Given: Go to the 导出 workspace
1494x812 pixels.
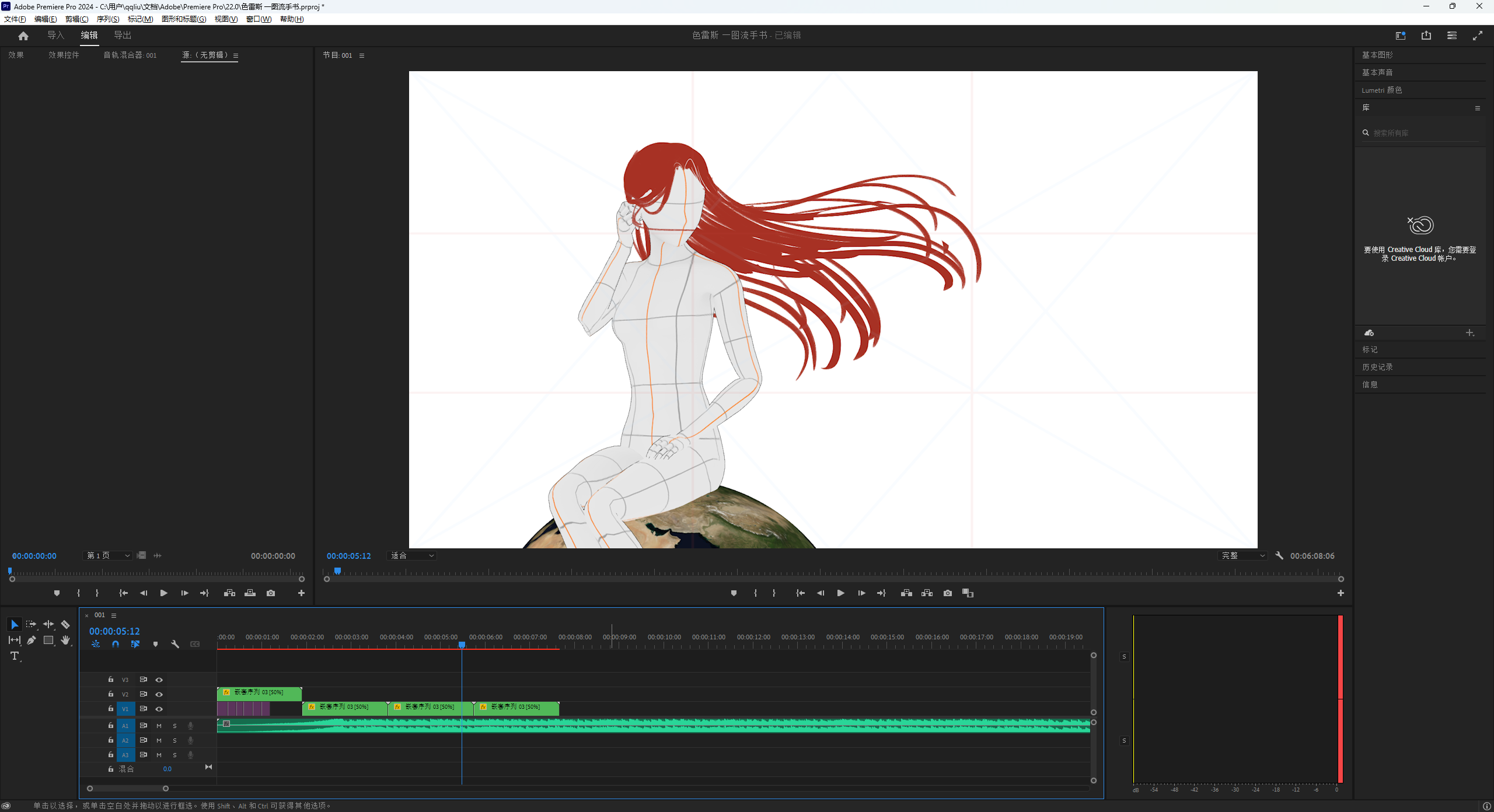Looking at the screenshot, I should (x=123, y=35).
